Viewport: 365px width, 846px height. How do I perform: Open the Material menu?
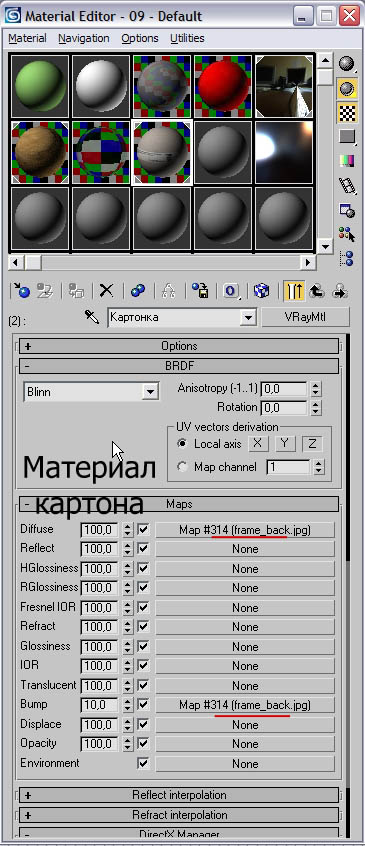coord(27,38)
